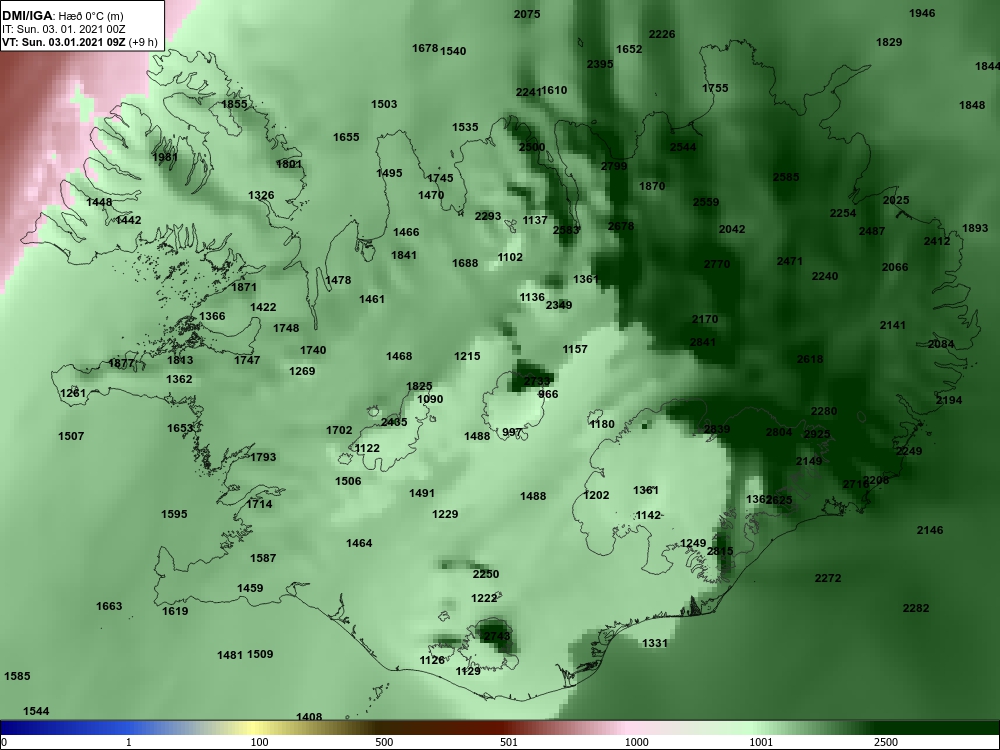Pick the map value 2925
The image size is (1000, 750).
coord(817,434)
